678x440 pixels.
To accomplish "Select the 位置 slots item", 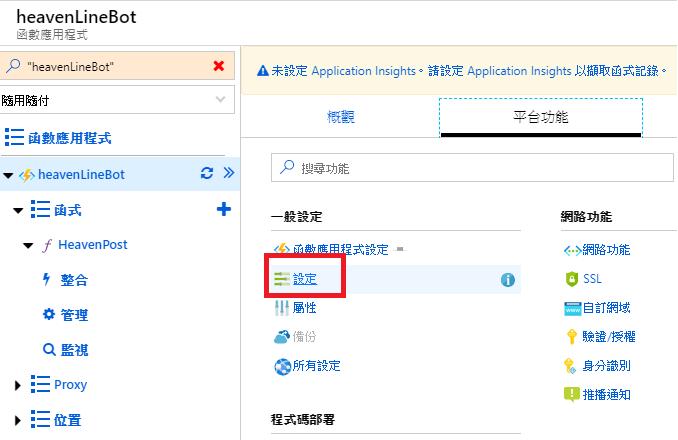I will 67,420.
